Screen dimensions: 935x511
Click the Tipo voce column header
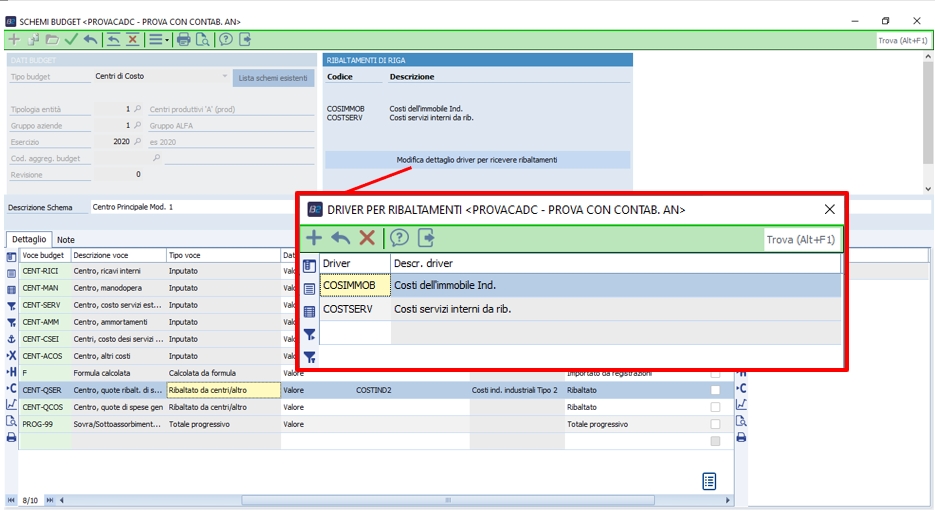click(x=224, y=255)
